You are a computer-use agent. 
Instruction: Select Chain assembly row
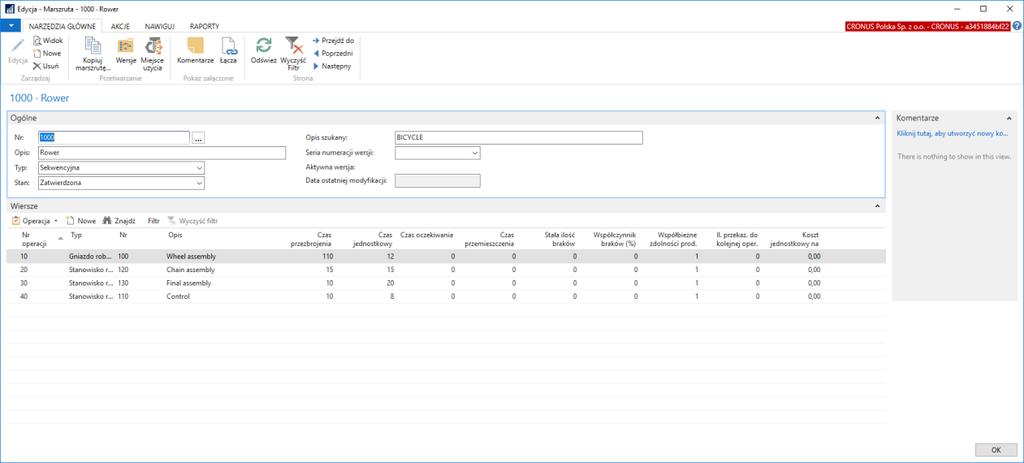tap(446, 270)
